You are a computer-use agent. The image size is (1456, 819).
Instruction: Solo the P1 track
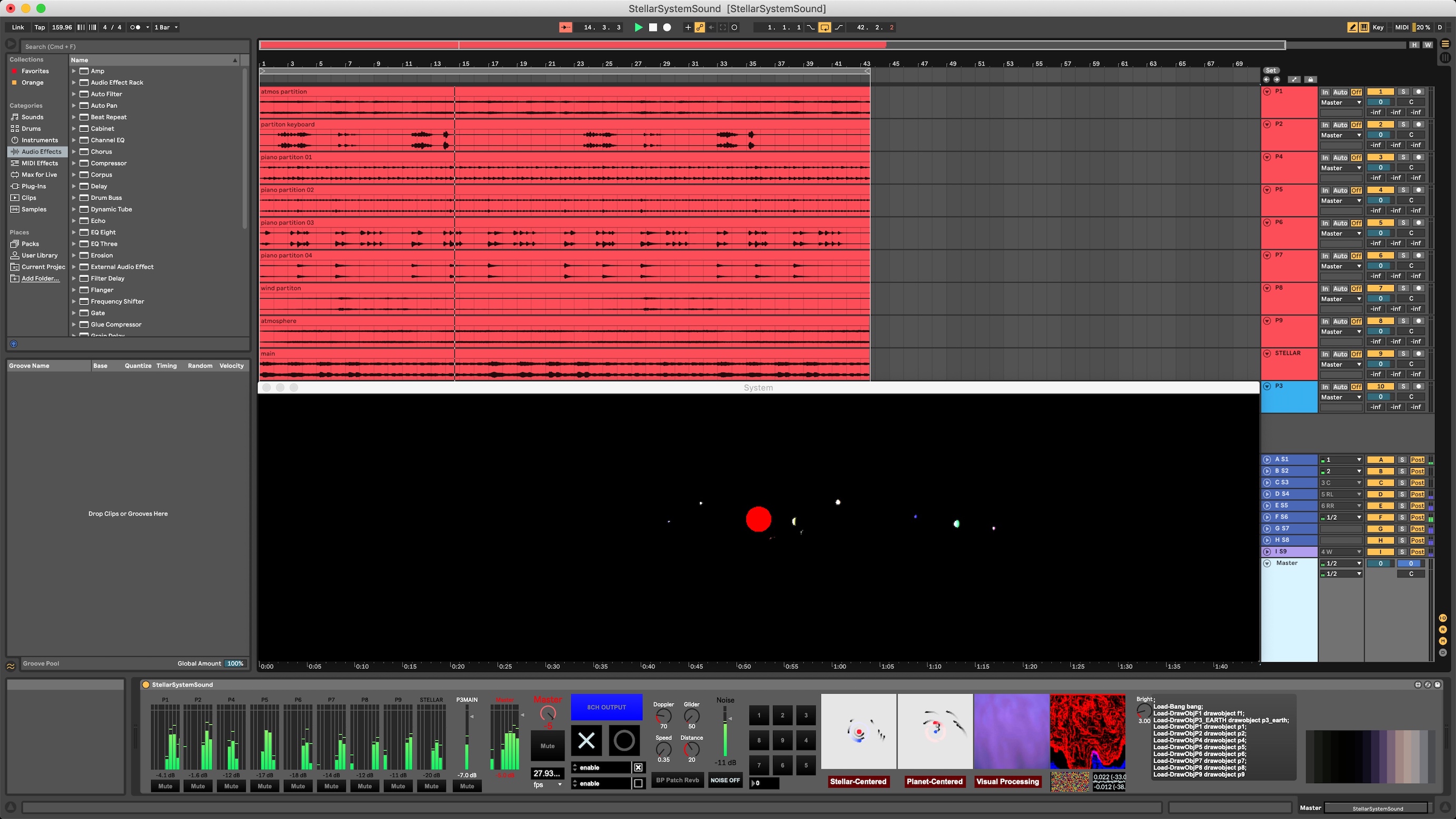pos(1403,92)
